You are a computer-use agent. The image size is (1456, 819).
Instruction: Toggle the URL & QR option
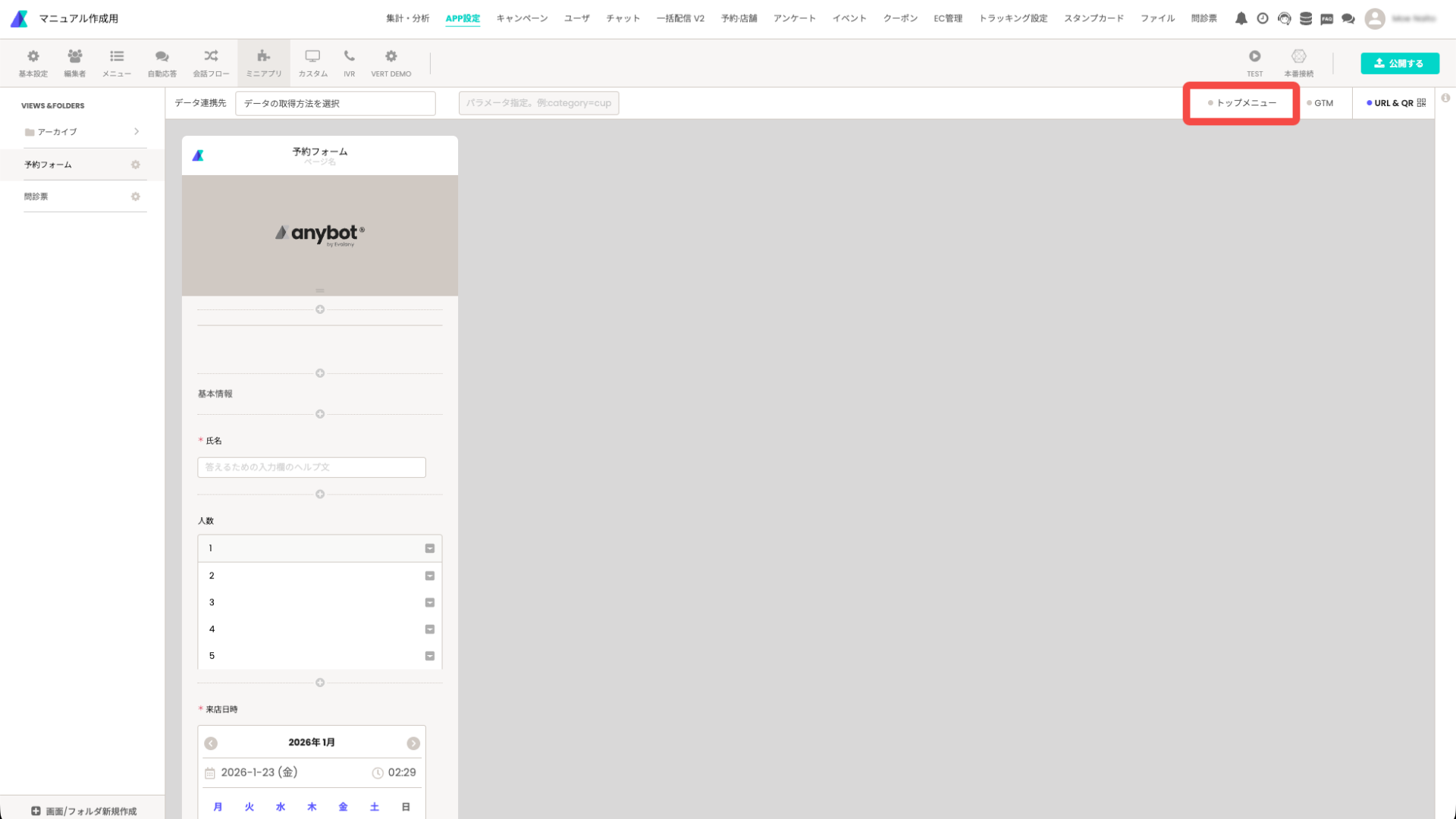[x=1394, y=103]
